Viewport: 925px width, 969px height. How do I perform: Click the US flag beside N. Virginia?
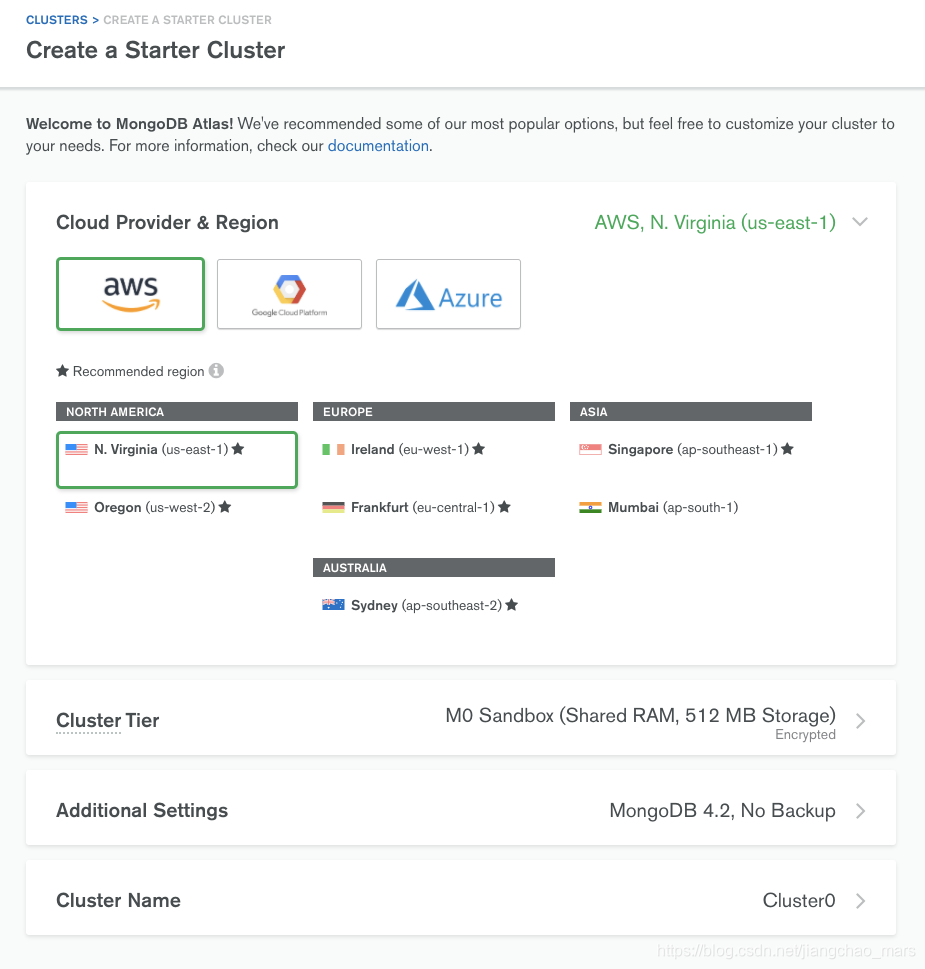click(77, 449)
